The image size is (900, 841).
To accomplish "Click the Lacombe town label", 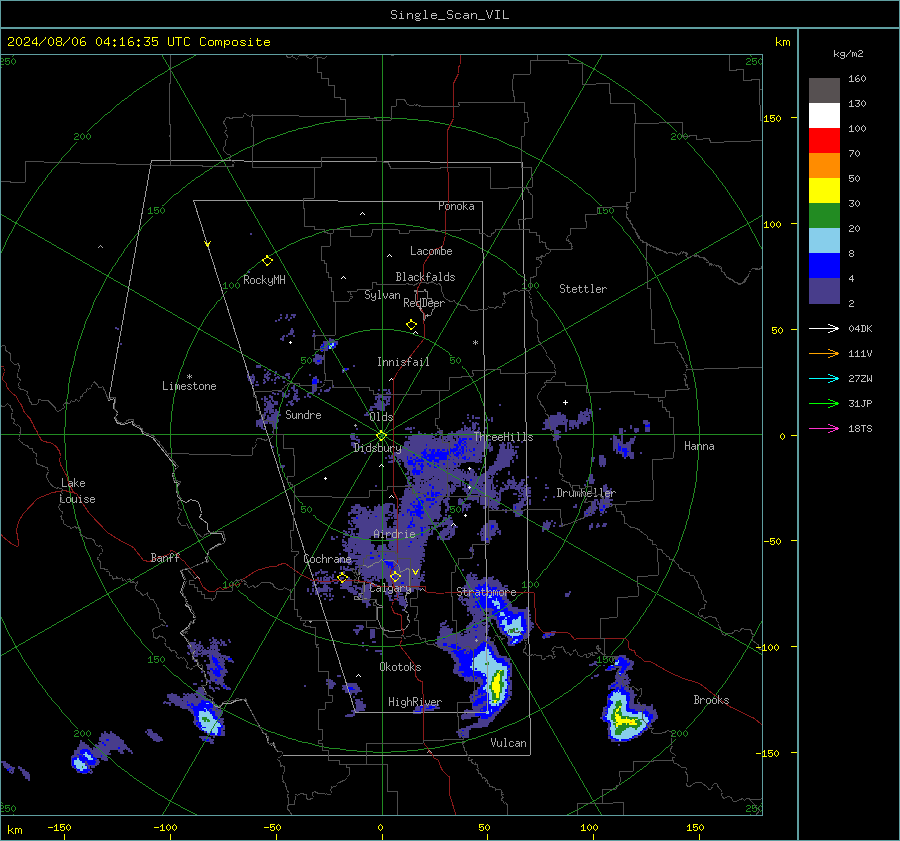I will coord(431,251).
